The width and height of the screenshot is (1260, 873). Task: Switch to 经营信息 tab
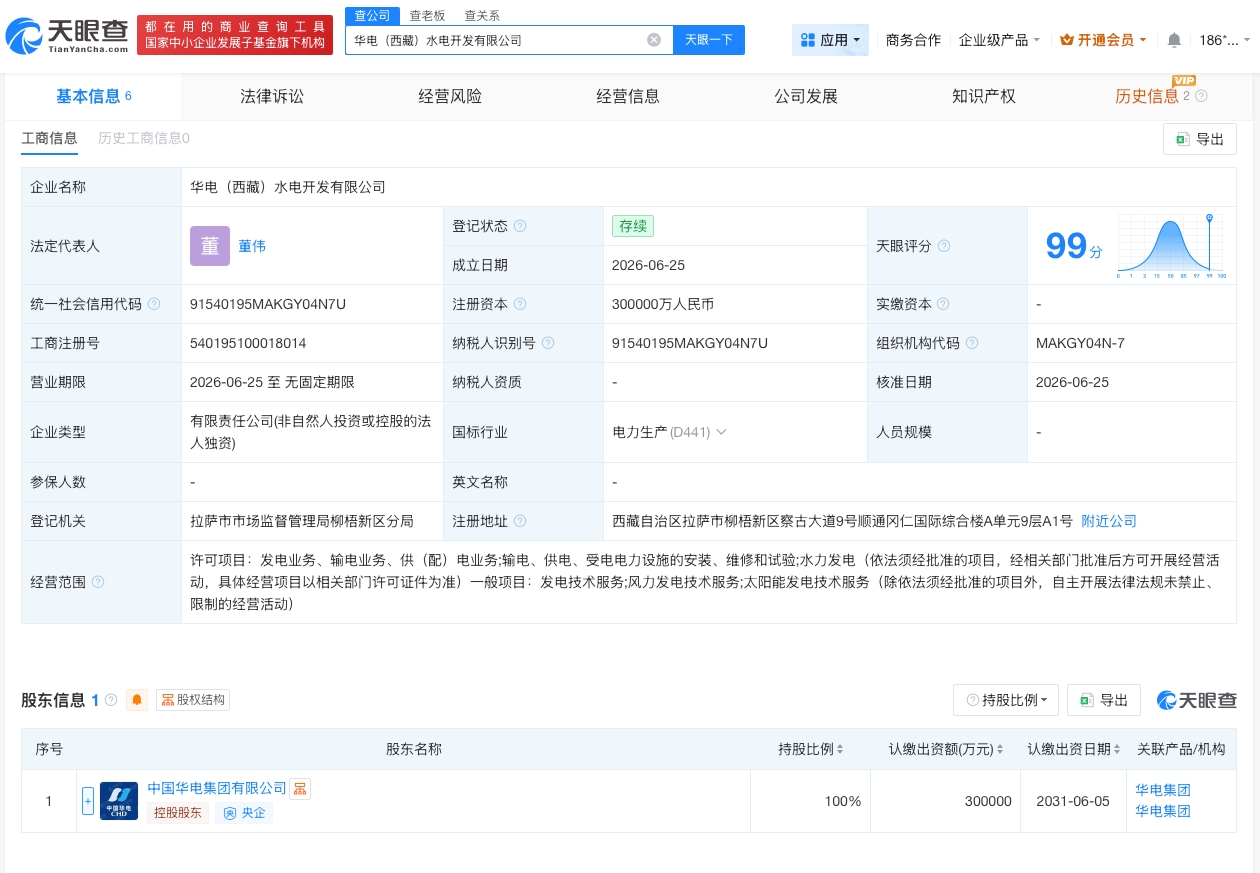(x=628, y=96)
